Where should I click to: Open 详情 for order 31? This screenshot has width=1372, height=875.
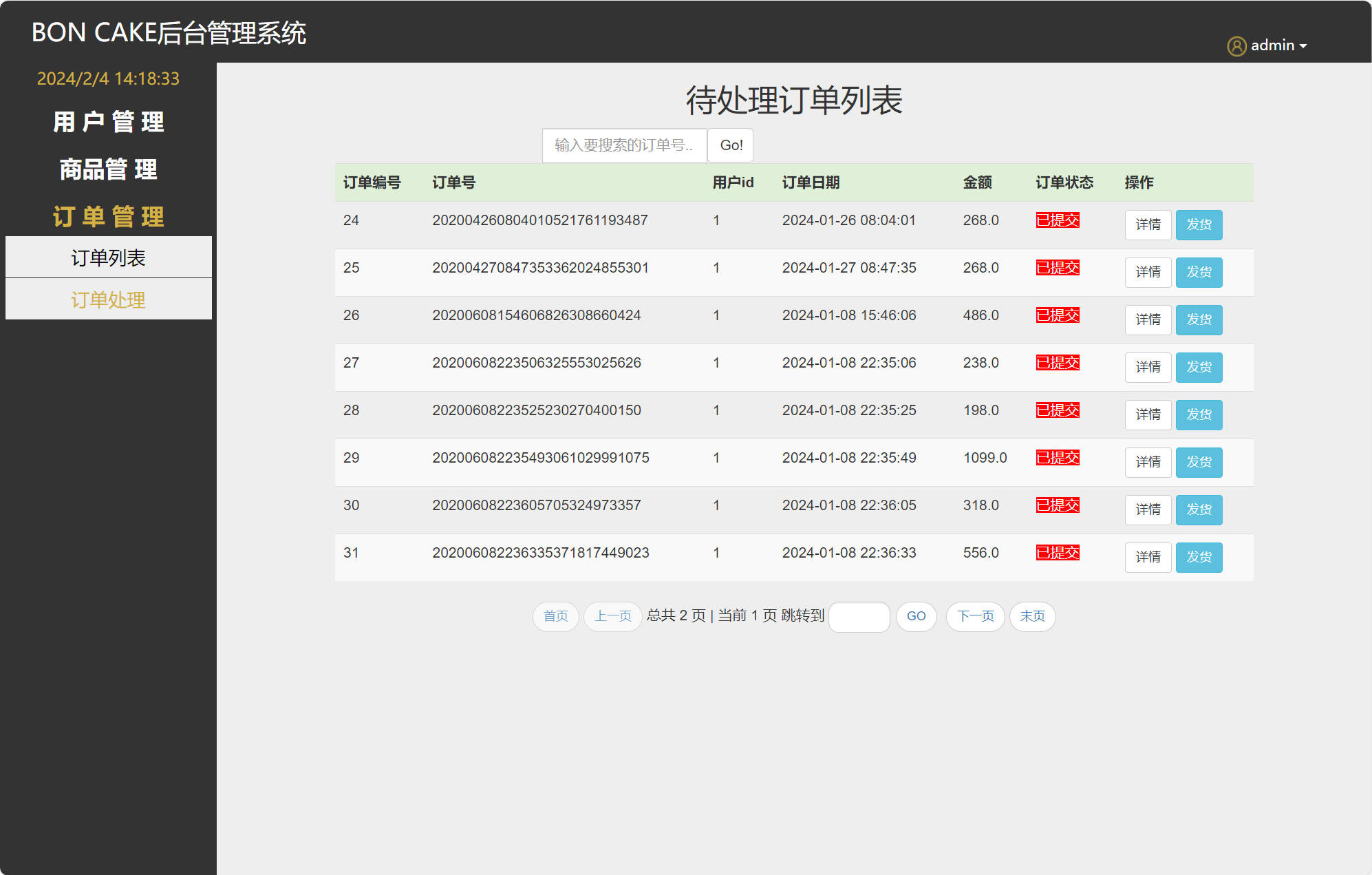coord(1148,558)
